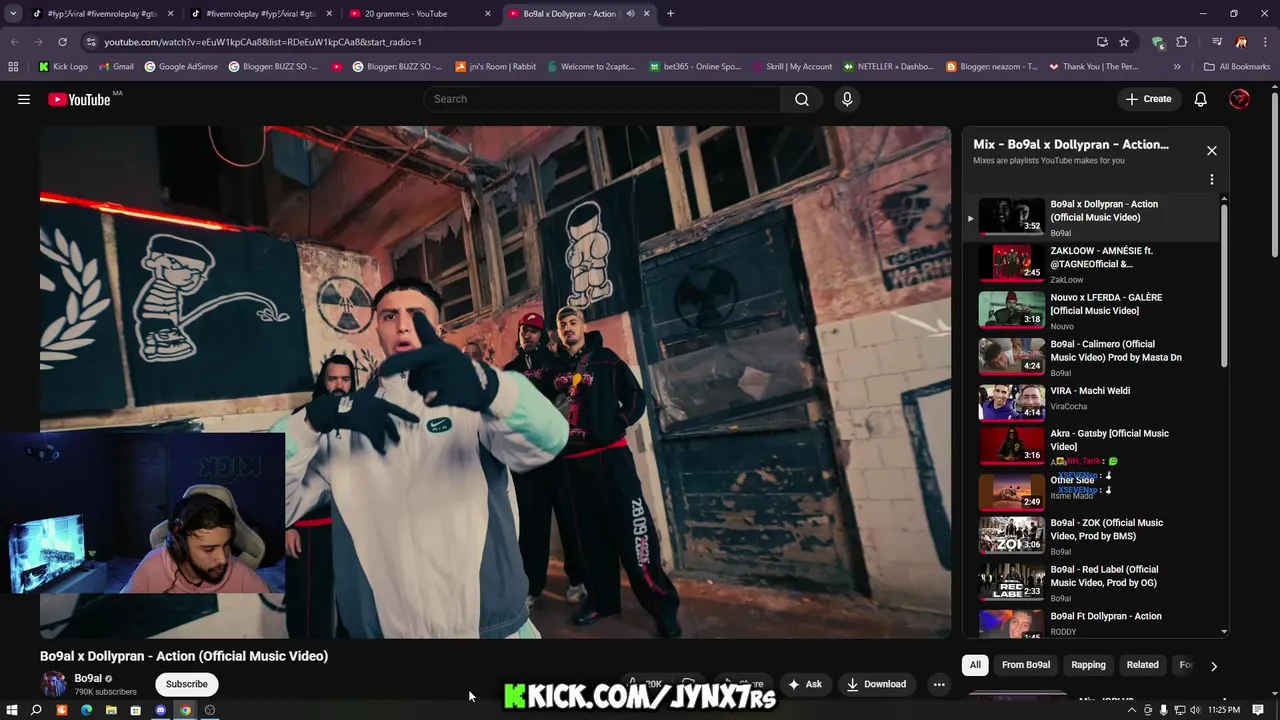Click the taskbar clock 11:25 PM
This screenshot has height=720, width=1280.
pyautogui.click(x=1224, y=710)
